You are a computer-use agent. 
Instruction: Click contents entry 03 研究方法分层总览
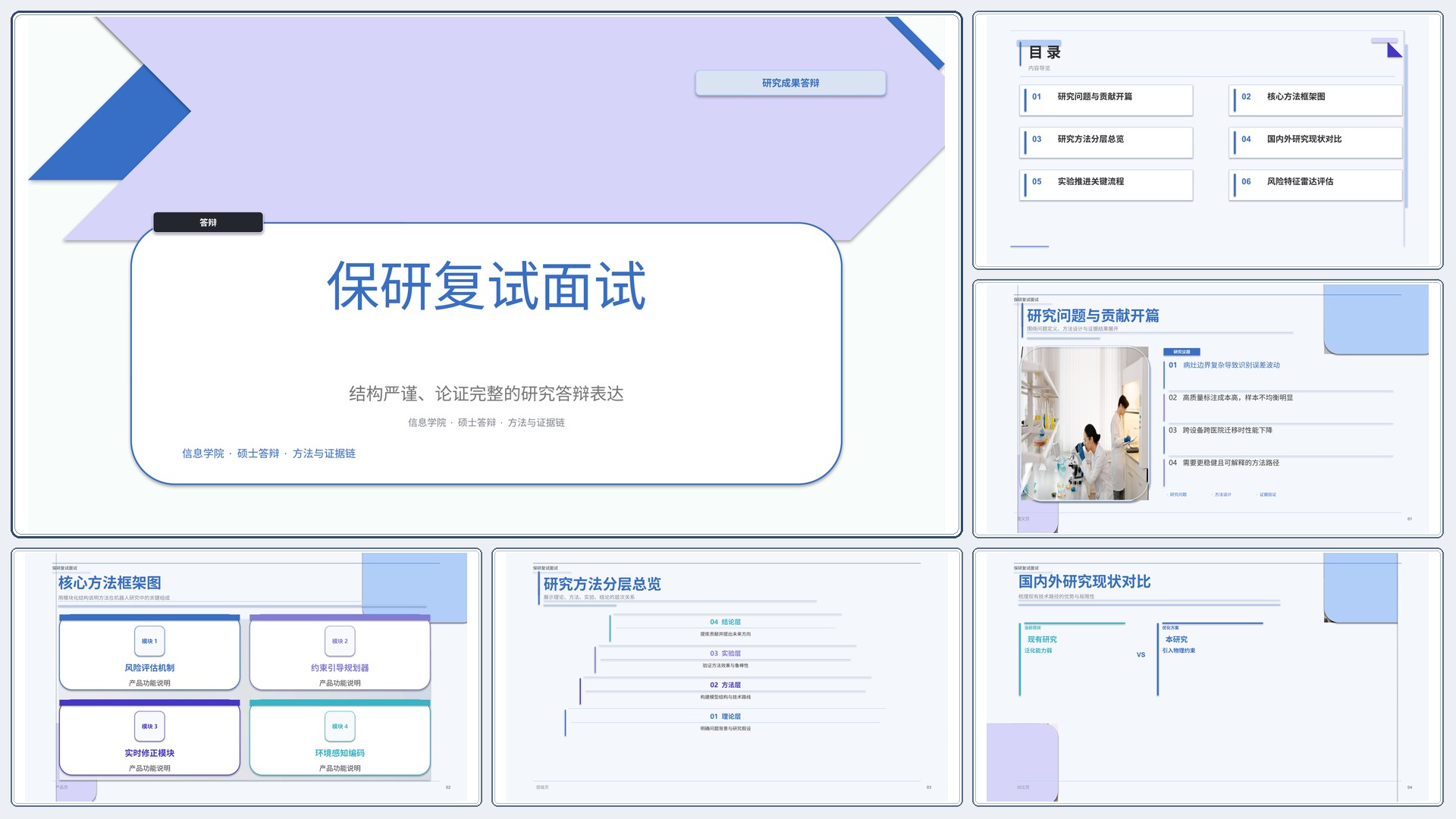click(x=1106, y=142)
